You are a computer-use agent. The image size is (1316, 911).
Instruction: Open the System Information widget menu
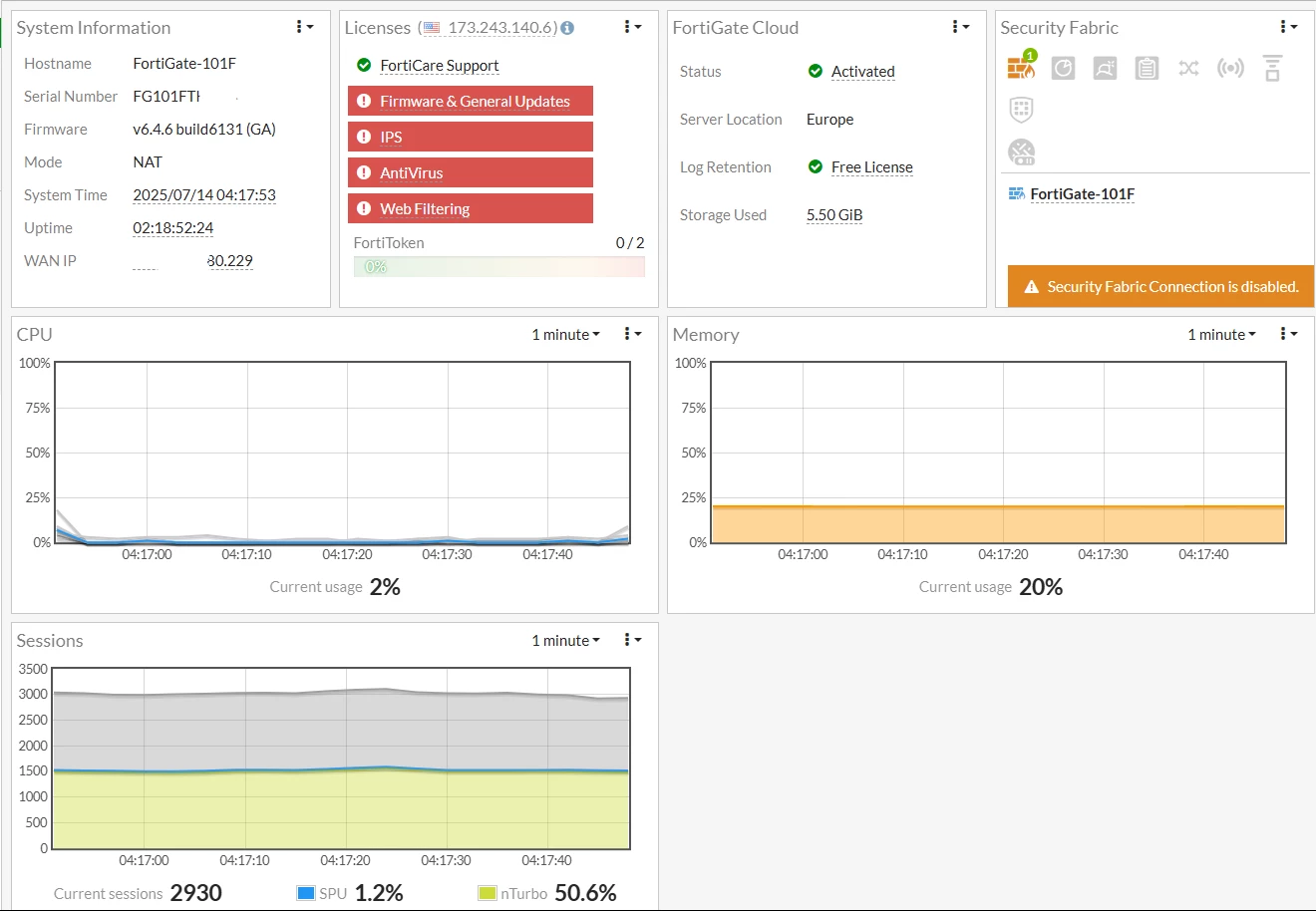point(305,27)
